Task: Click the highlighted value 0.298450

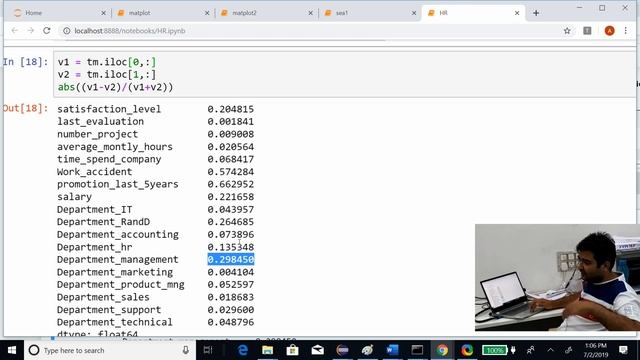Action: tap(231, 260)
